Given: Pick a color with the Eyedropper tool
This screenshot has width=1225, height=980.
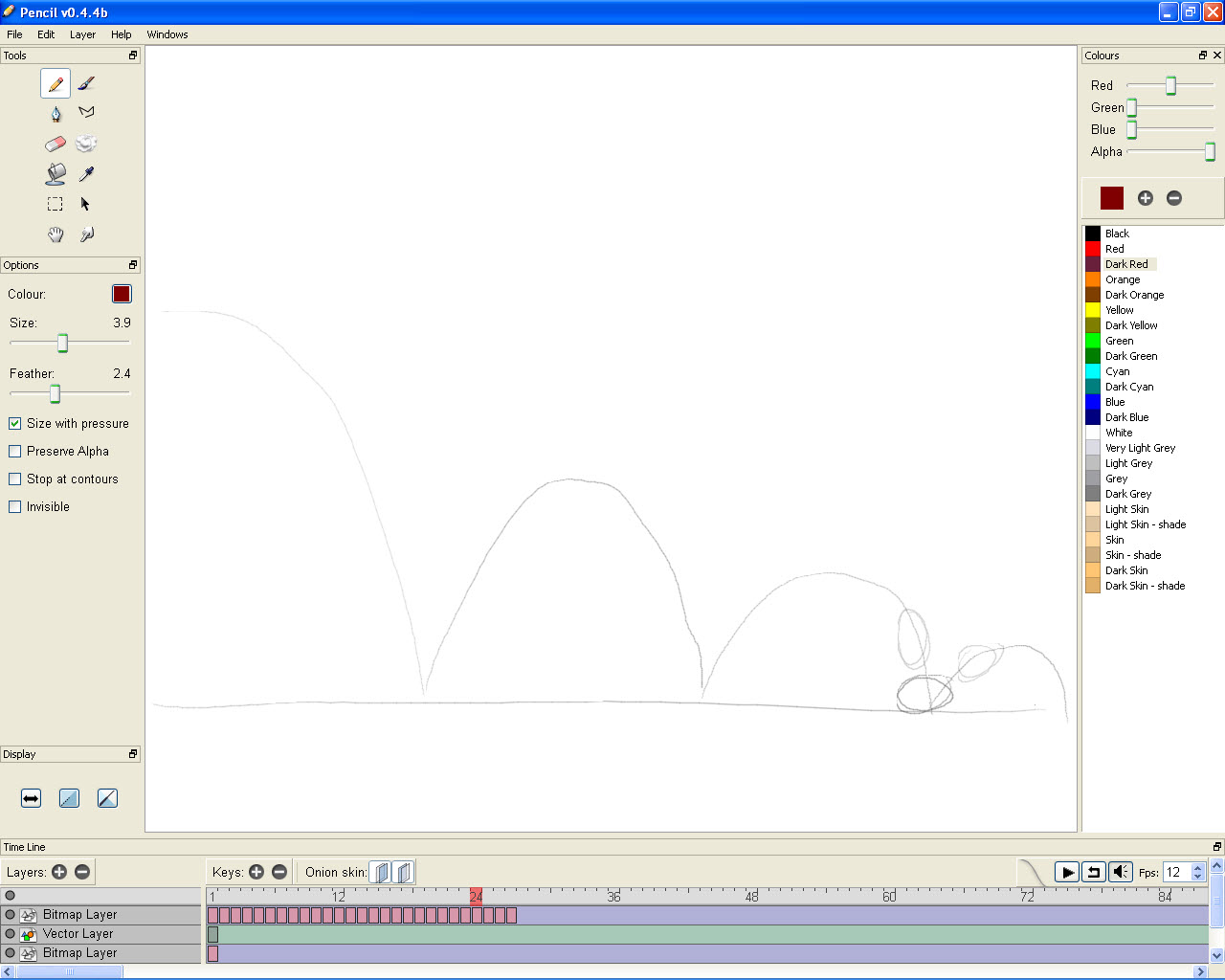Looking at the screenshot, I should (x=86, y=173).
